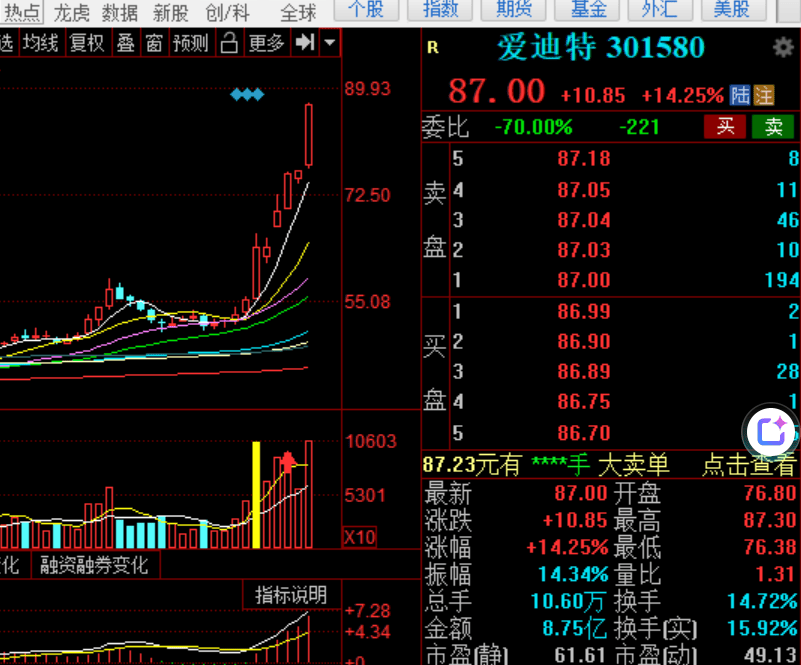Click the floating AI assistant icon
Viewport: 801px width, 665px height.
pyautogui.click(x=771, y=432)
